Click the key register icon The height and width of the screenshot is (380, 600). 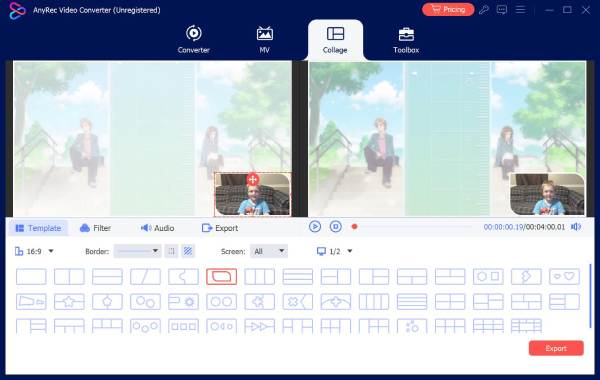point(484,10)
